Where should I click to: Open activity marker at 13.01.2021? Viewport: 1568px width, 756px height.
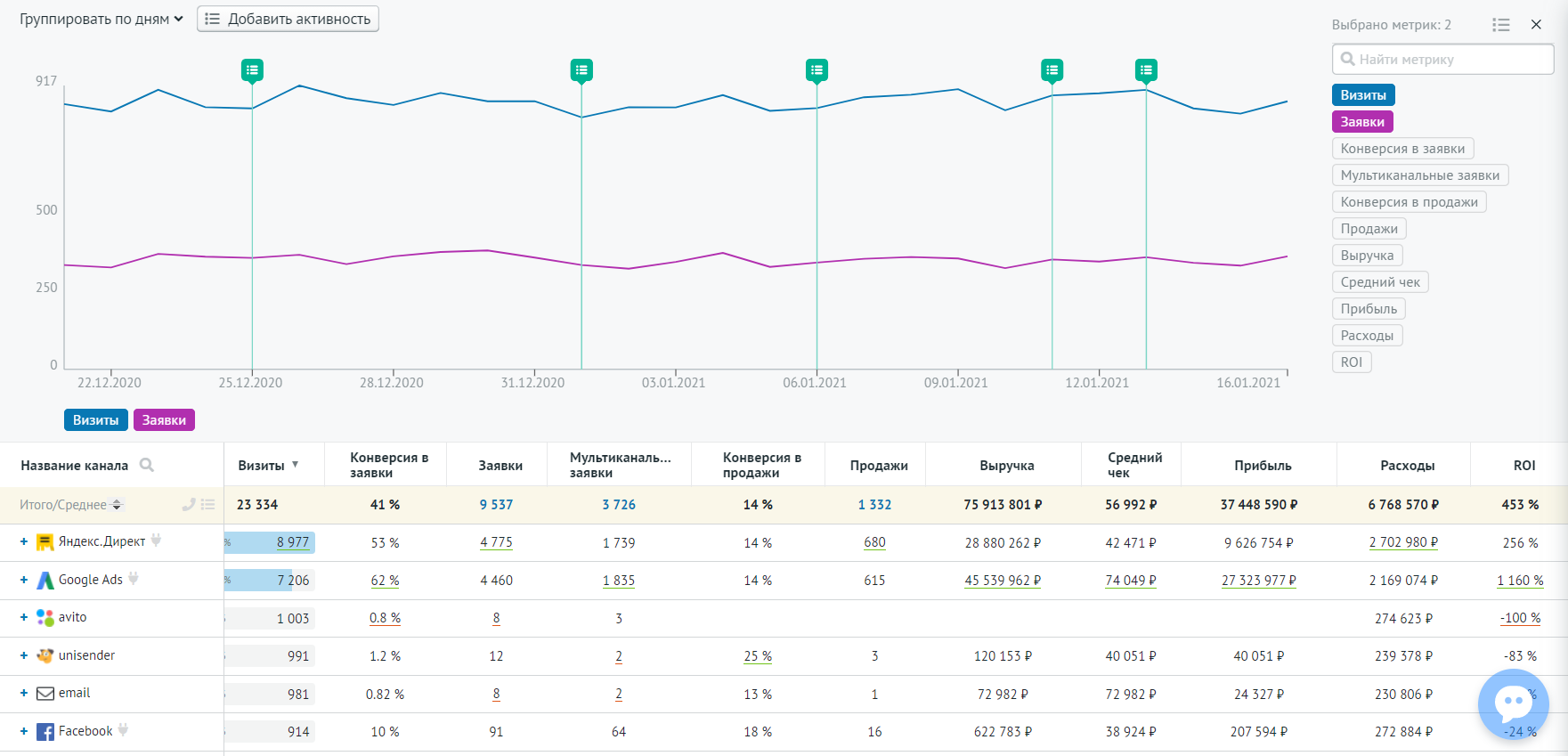(x=1146, y=69)
